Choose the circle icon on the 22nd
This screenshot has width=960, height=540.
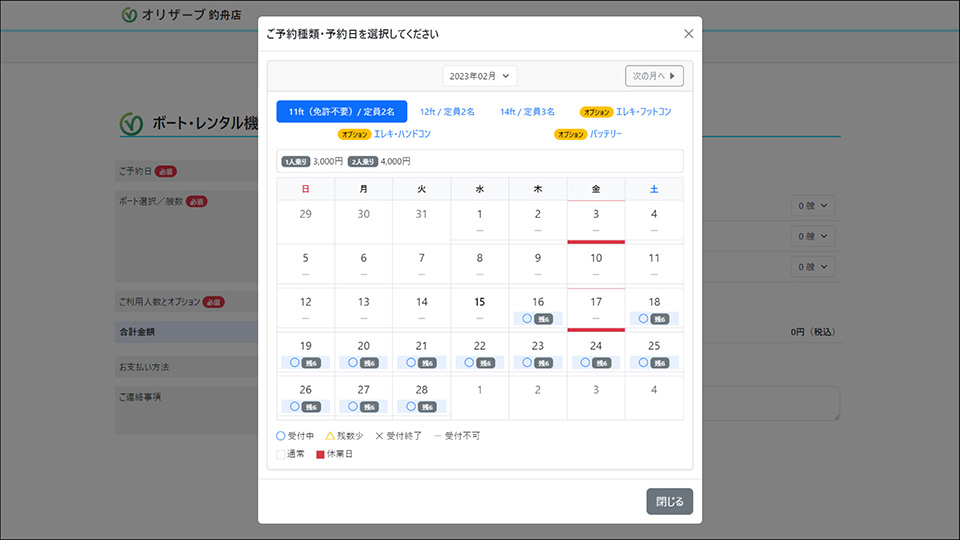[469, 363]
